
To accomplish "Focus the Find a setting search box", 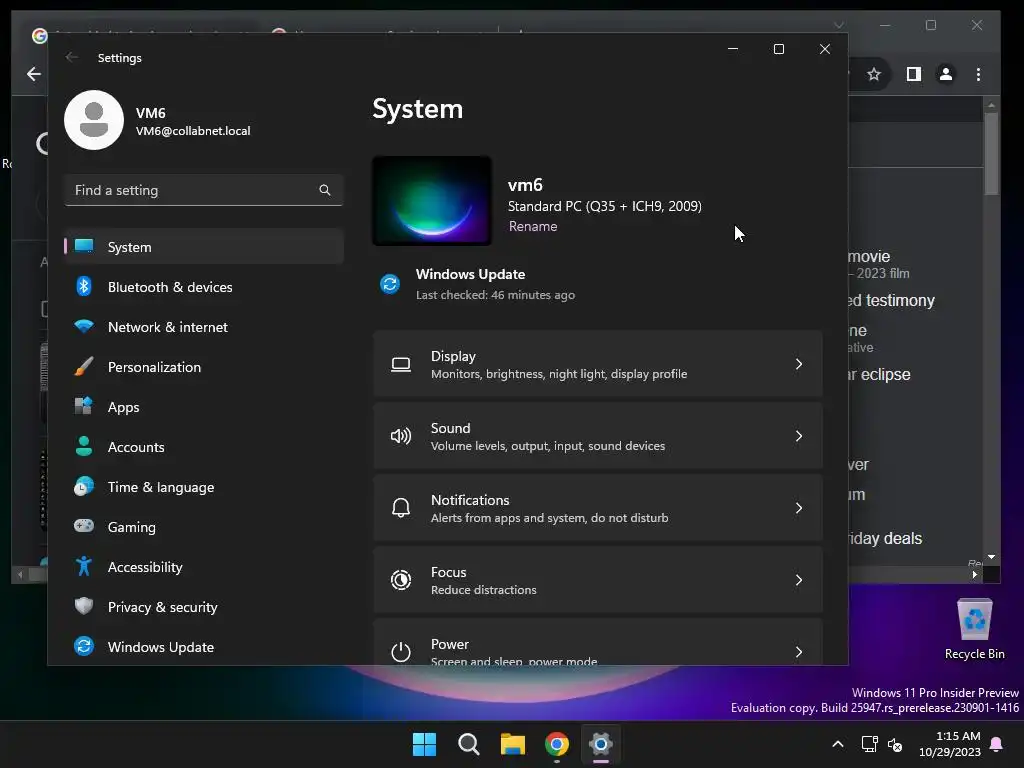I will pyautogui.click(x=204, y=190).
